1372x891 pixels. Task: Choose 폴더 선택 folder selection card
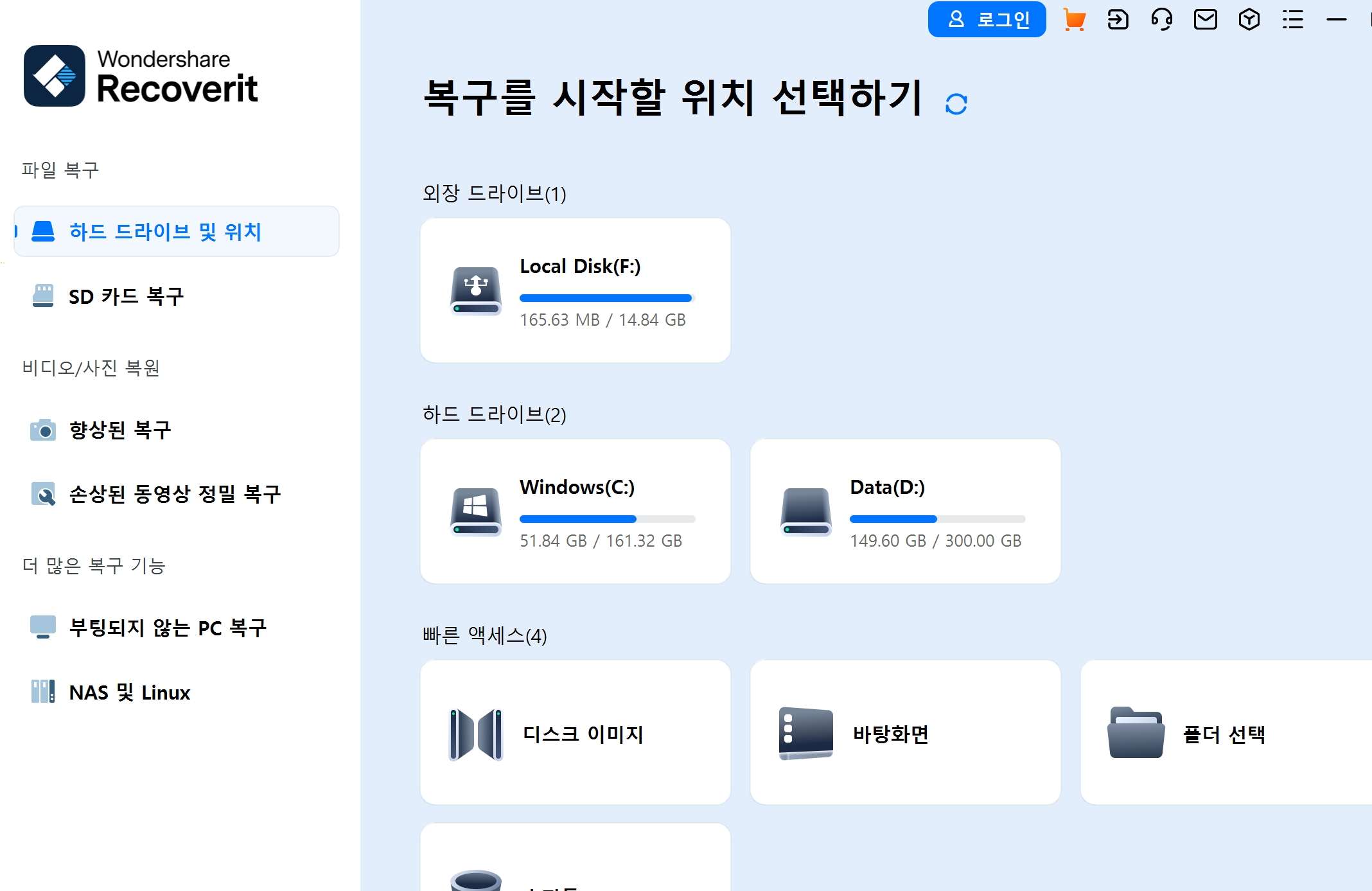(1224, 732)
